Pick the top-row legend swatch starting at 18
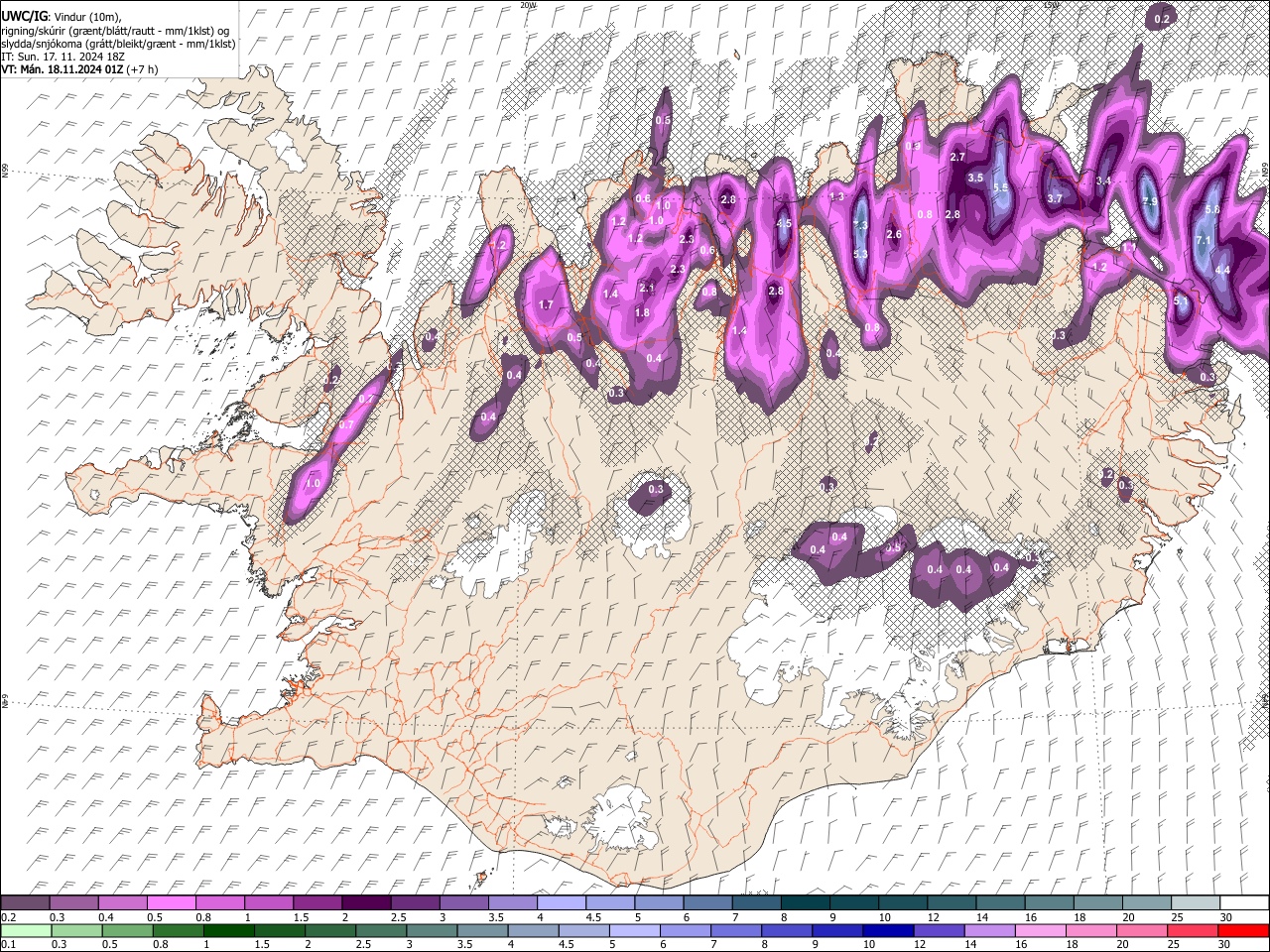The image size is (1270, 952). pos(1097,902)
